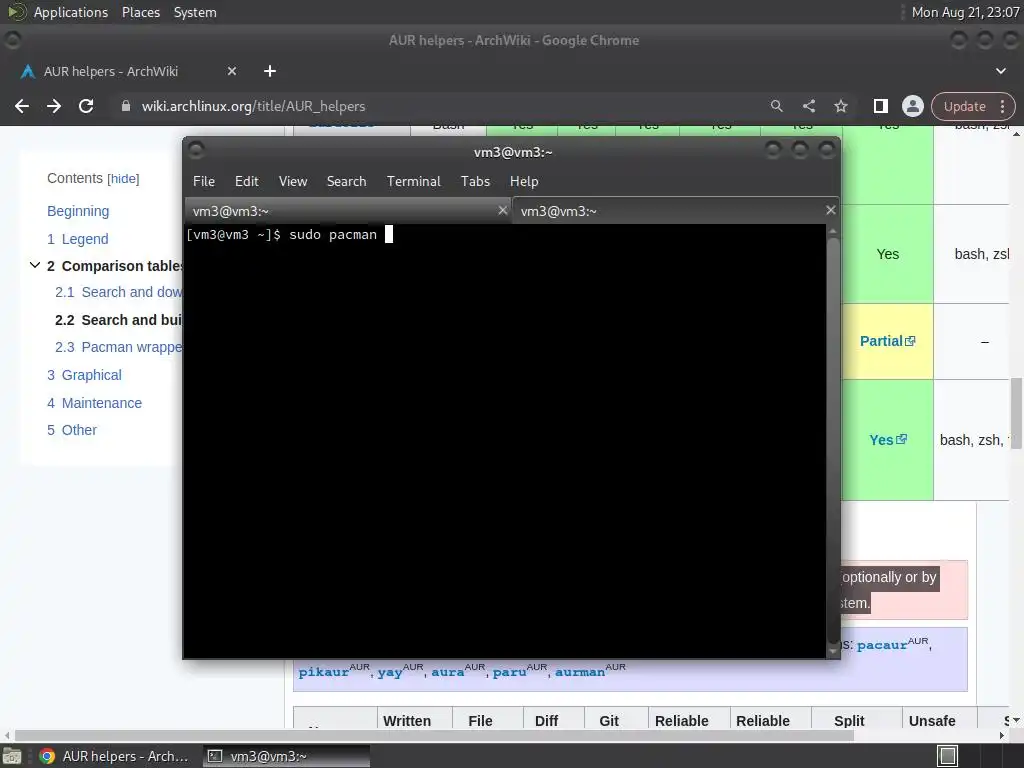Toggle the Chrome side panel
Screen dimensions: 1024x768
[x=880, y=106]
